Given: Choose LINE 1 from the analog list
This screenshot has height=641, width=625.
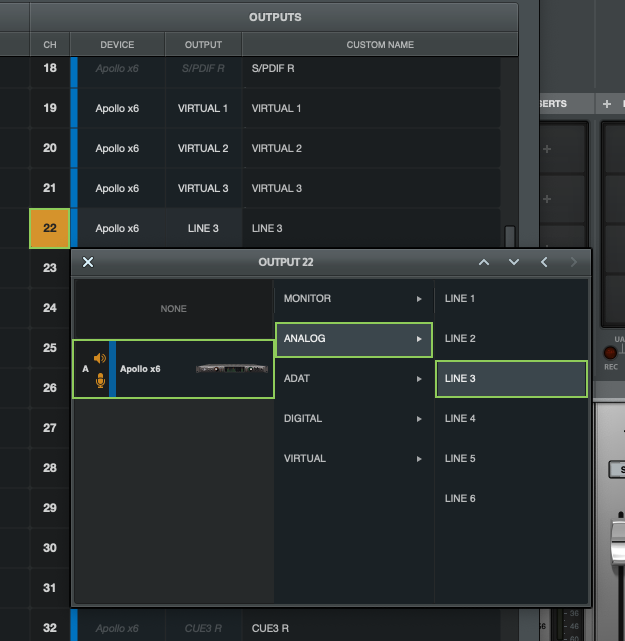Looking at the screenshot, I should pos(510,299).
